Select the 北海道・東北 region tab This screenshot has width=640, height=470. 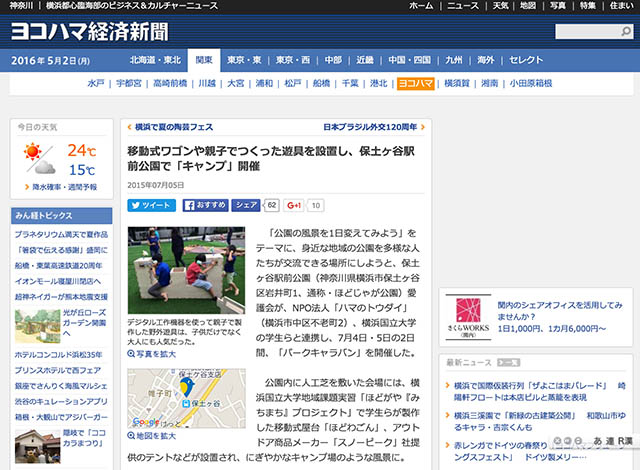tap(155, 60)
